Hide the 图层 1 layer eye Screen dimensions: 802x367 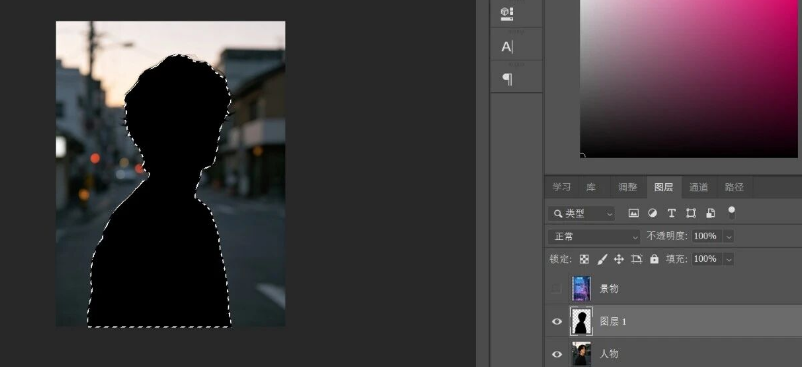[556, 322]
